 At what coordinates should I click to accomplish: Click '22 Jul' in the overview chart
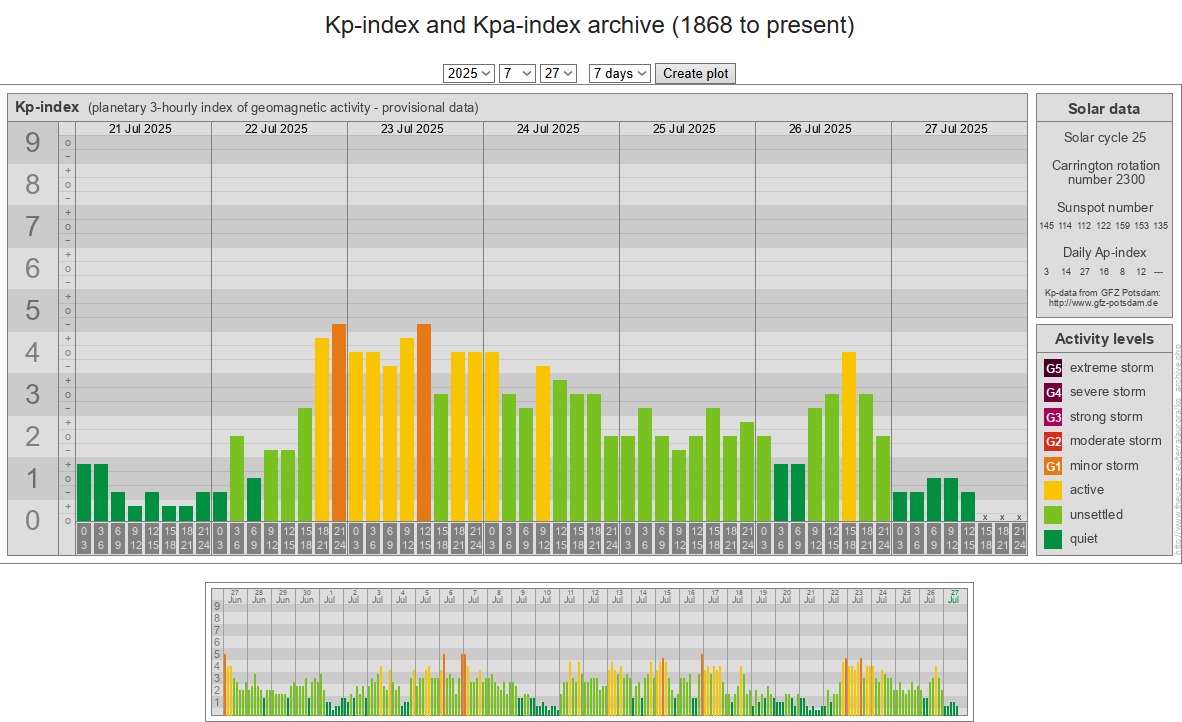pos(833,596)
